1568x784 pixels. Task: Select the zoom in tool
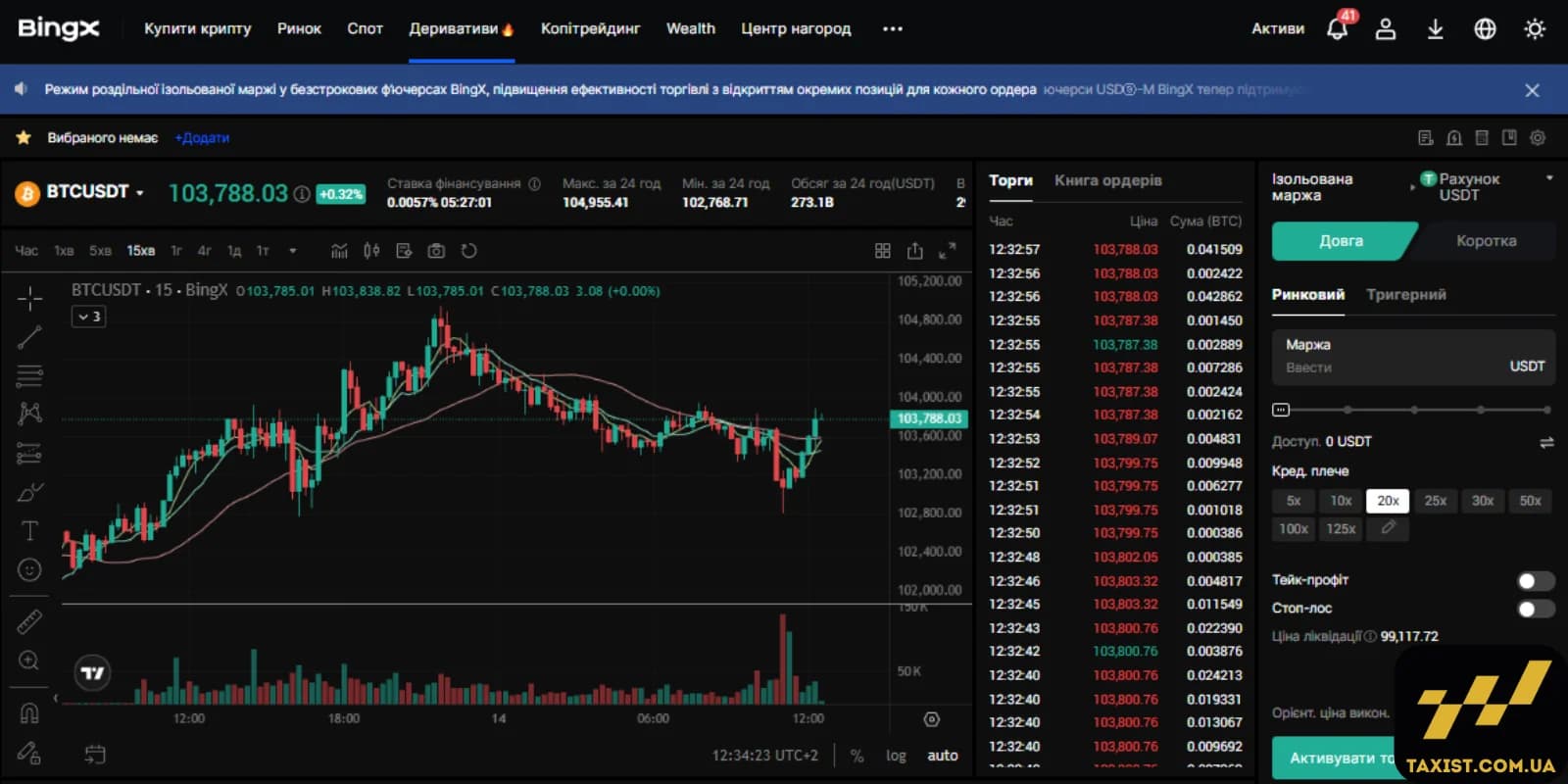tap(29, 661)
